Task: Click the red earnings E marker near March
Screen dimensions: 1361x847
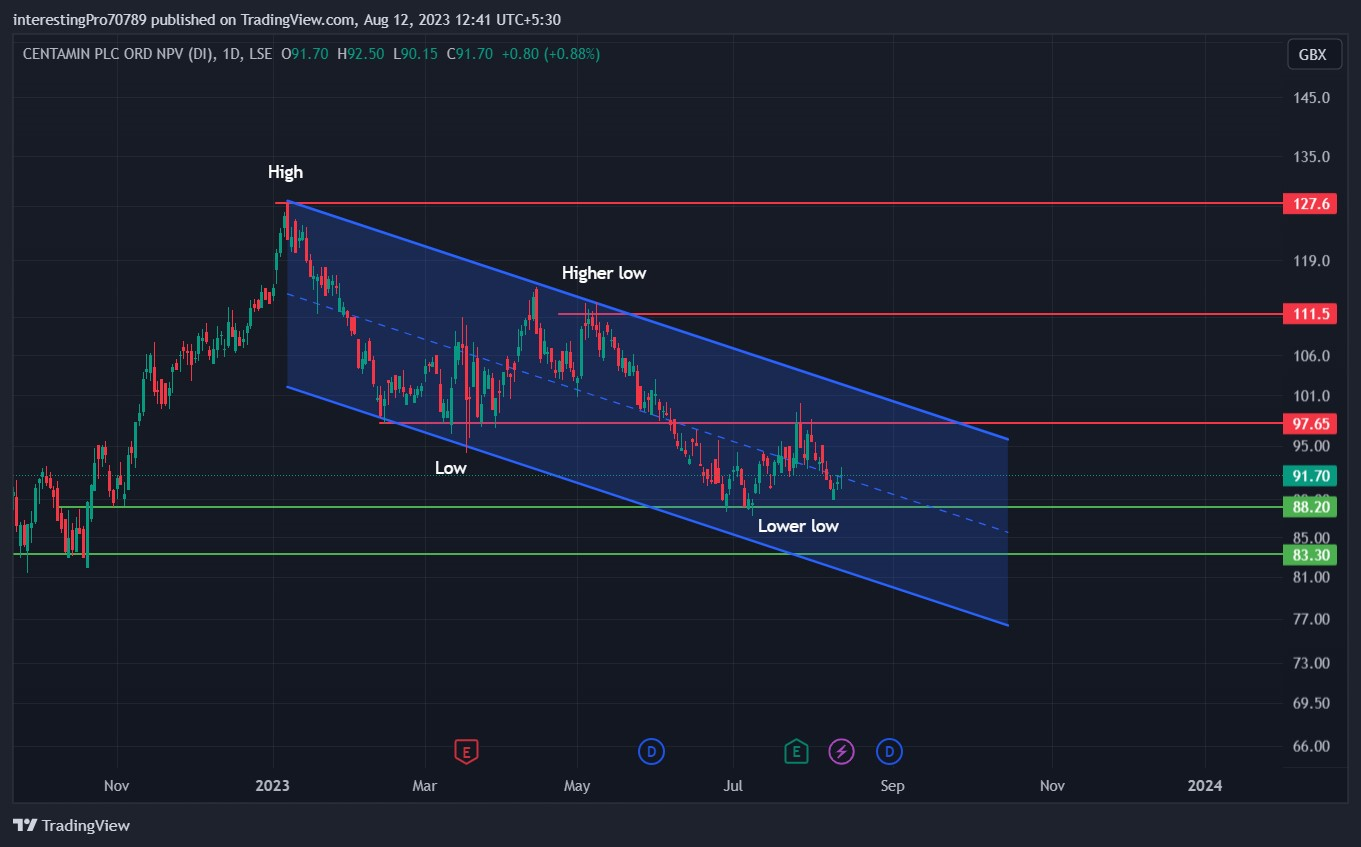Action: (465, 751)
